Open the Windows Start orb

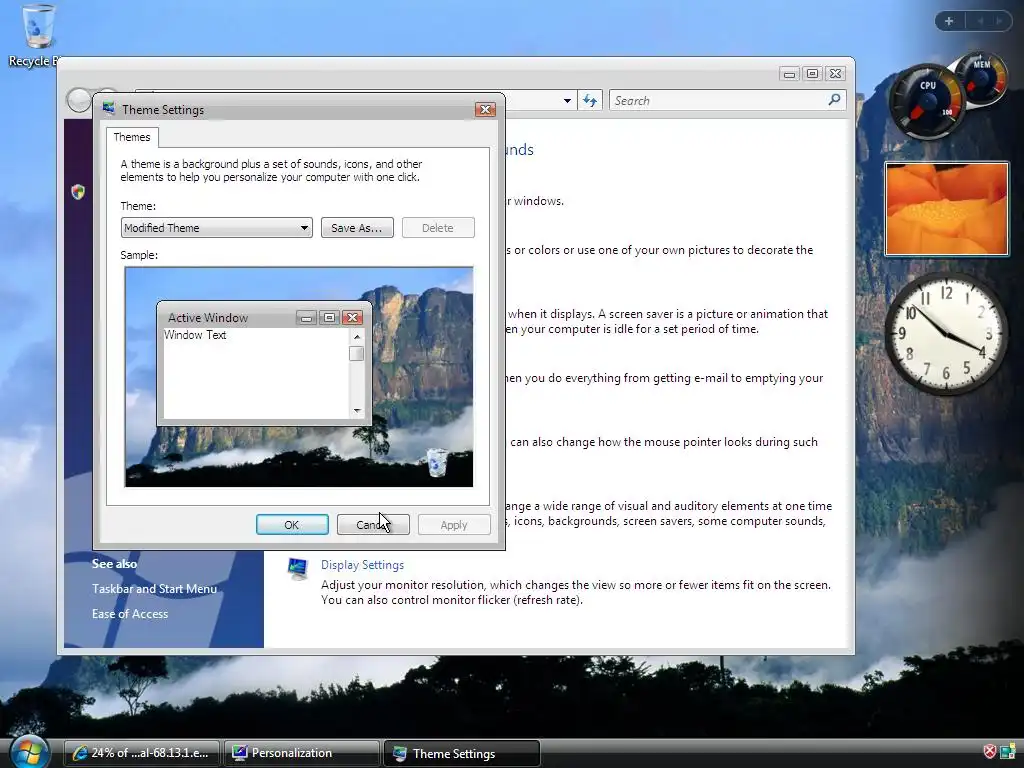[x=29, y=752]
